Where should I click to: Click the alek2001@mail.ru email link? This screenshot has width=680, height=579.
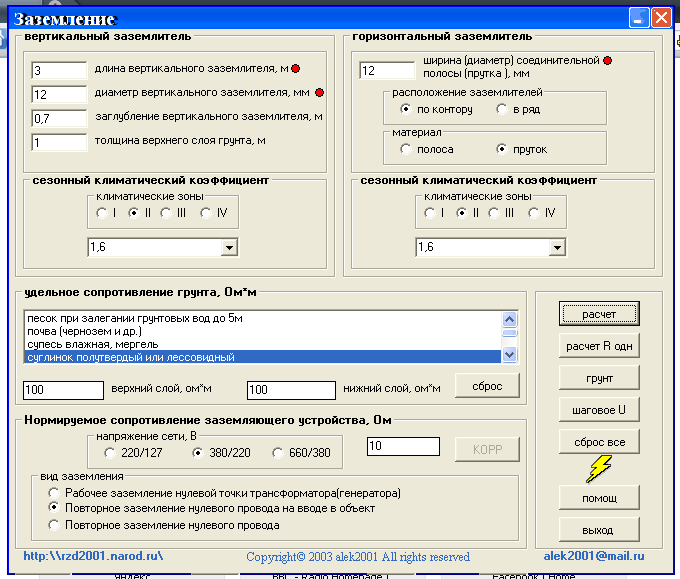pos(594,556)
